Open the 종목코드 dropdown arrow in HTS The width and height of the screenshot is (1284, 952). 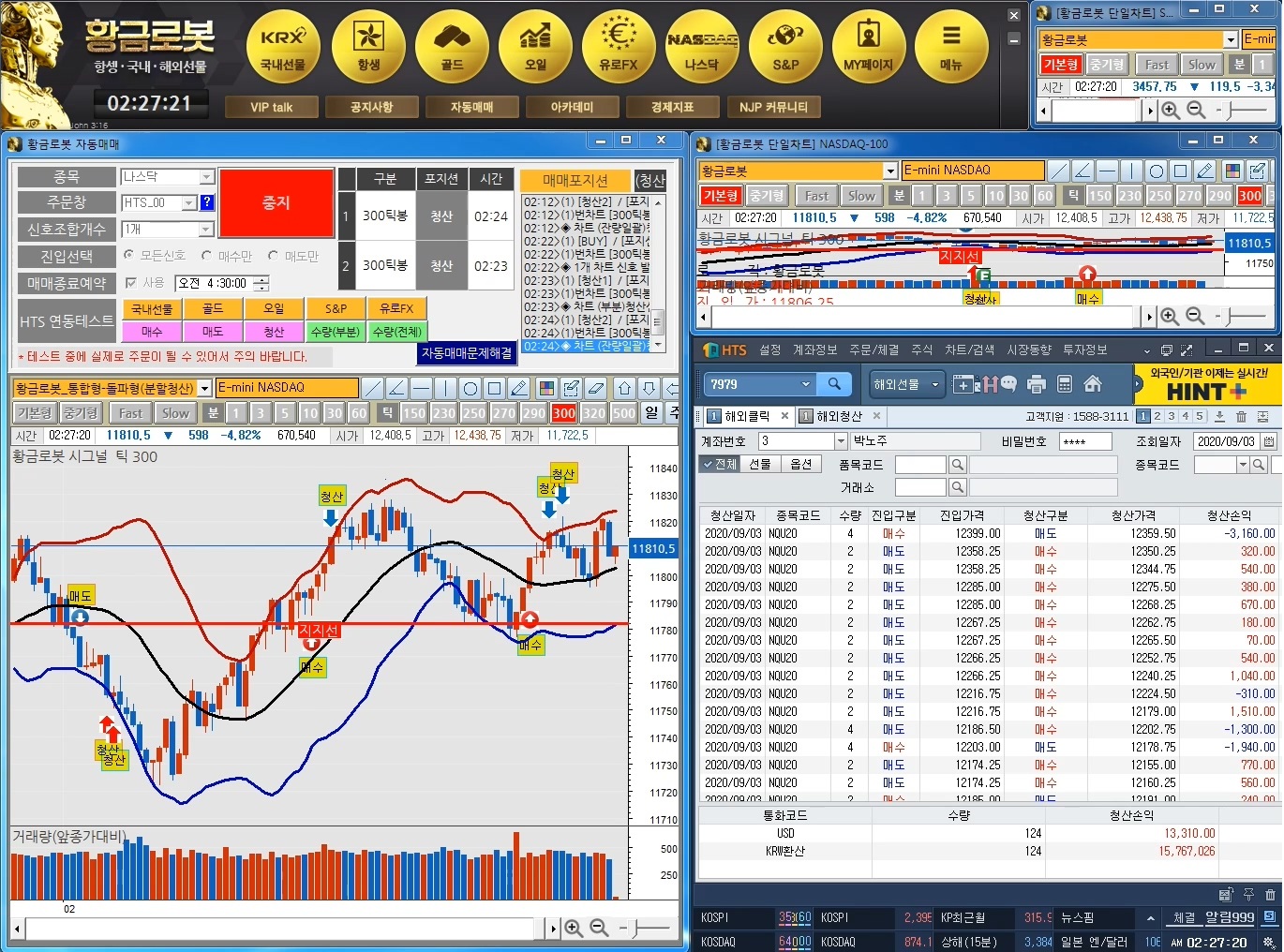point(1243,465)
